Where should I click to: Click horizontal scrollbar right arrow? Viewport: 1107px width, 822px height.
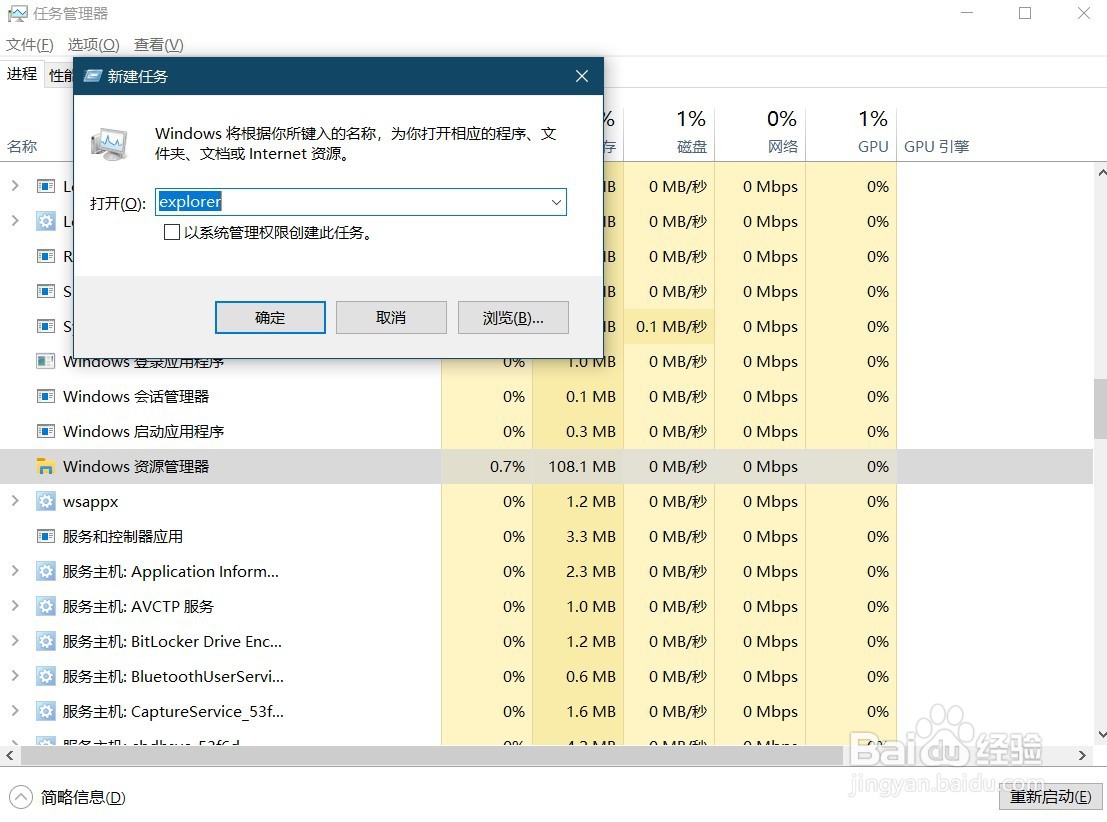[x=1082, y=756]
